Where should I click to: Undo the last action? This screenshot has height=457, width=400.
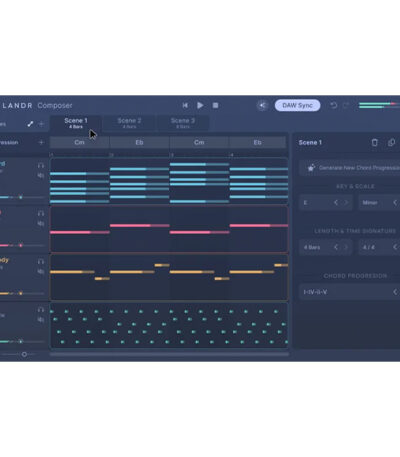(x=333, y=105)
